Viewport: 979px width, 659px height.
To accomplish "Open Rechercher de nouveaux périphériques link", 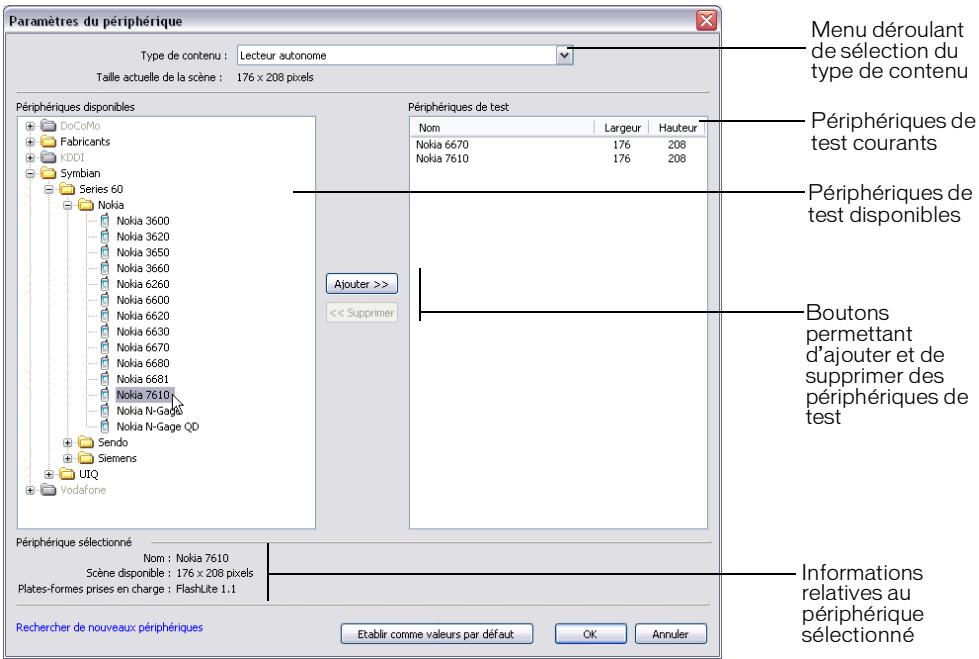I will 109,627.
